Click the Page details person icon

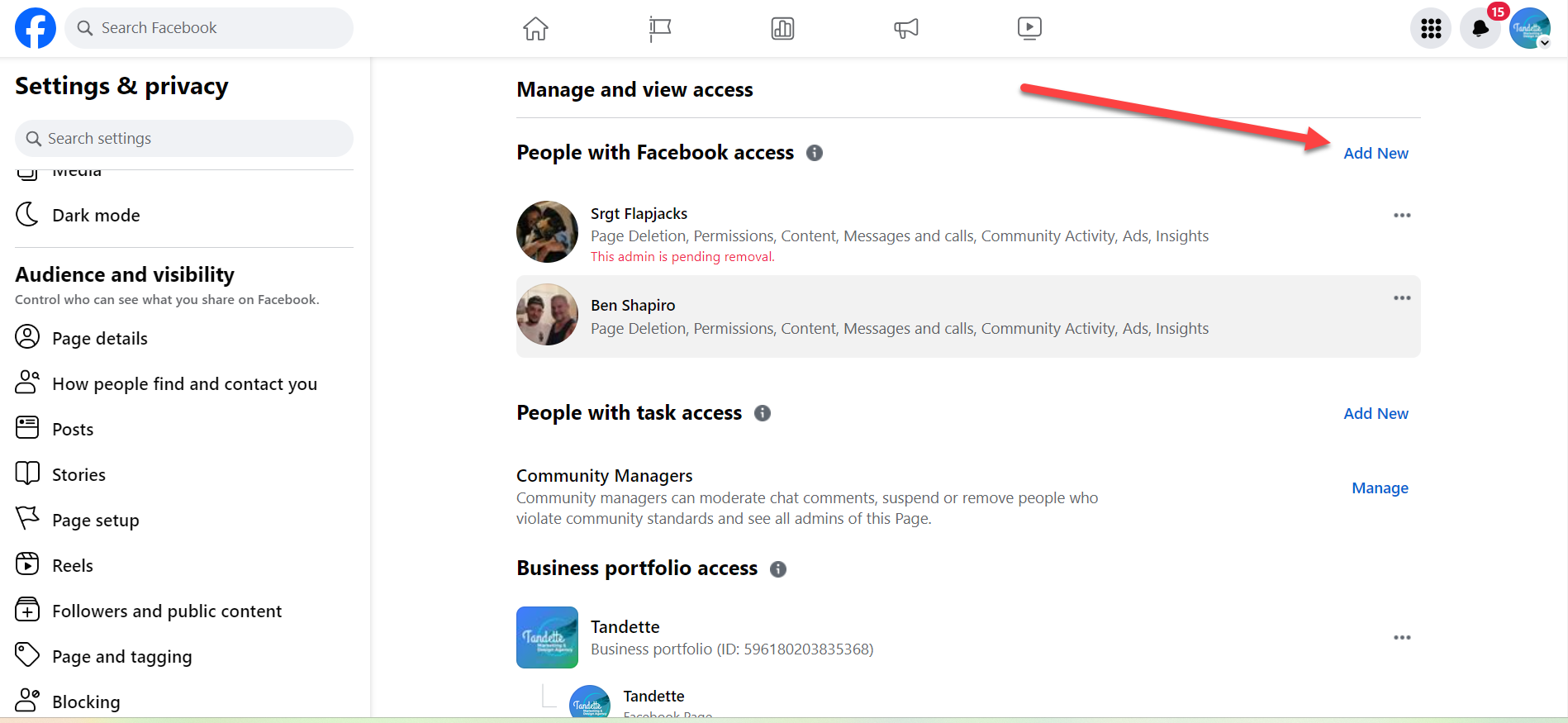(x=27, y=336)
